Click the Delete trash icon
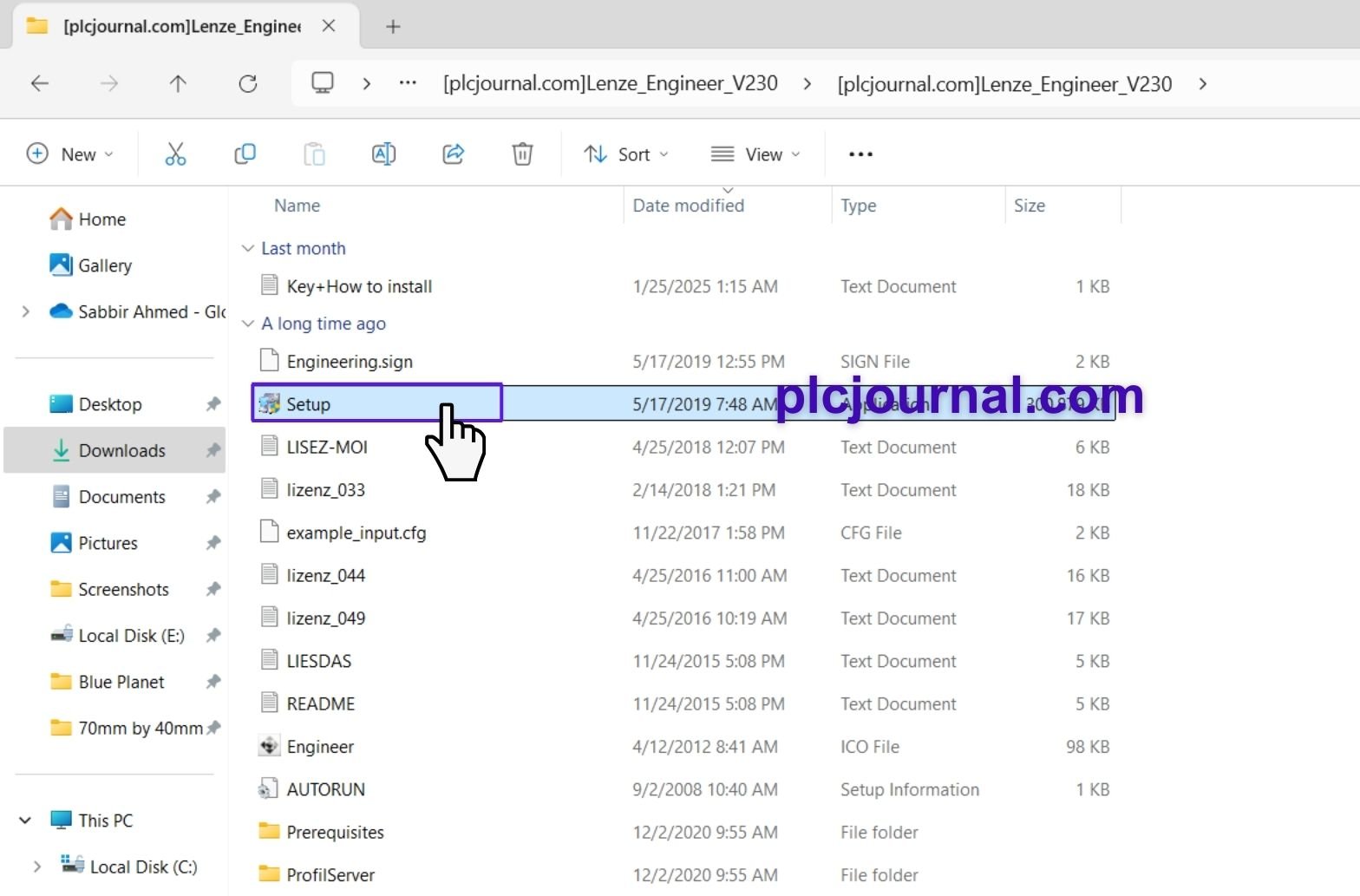1360x896 pixels. pyautogui.click(x=522, y=154)
